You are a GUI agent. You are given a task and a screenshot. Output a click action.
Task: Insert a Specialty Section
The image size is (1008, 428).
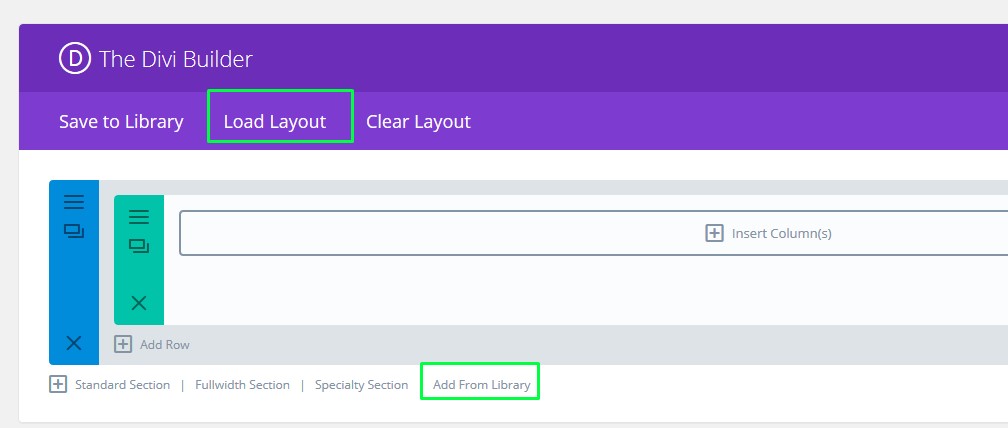tap(361, 385)
